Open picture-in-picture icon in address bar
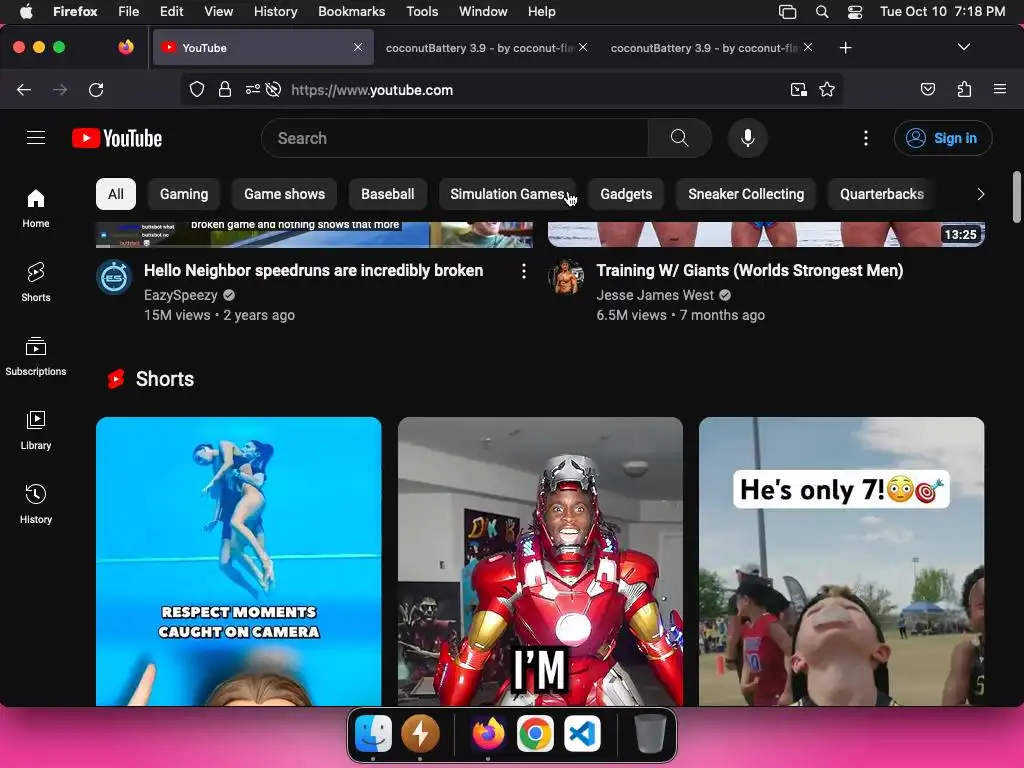Viewport: 1024px width, 768px height. (798, 89)
